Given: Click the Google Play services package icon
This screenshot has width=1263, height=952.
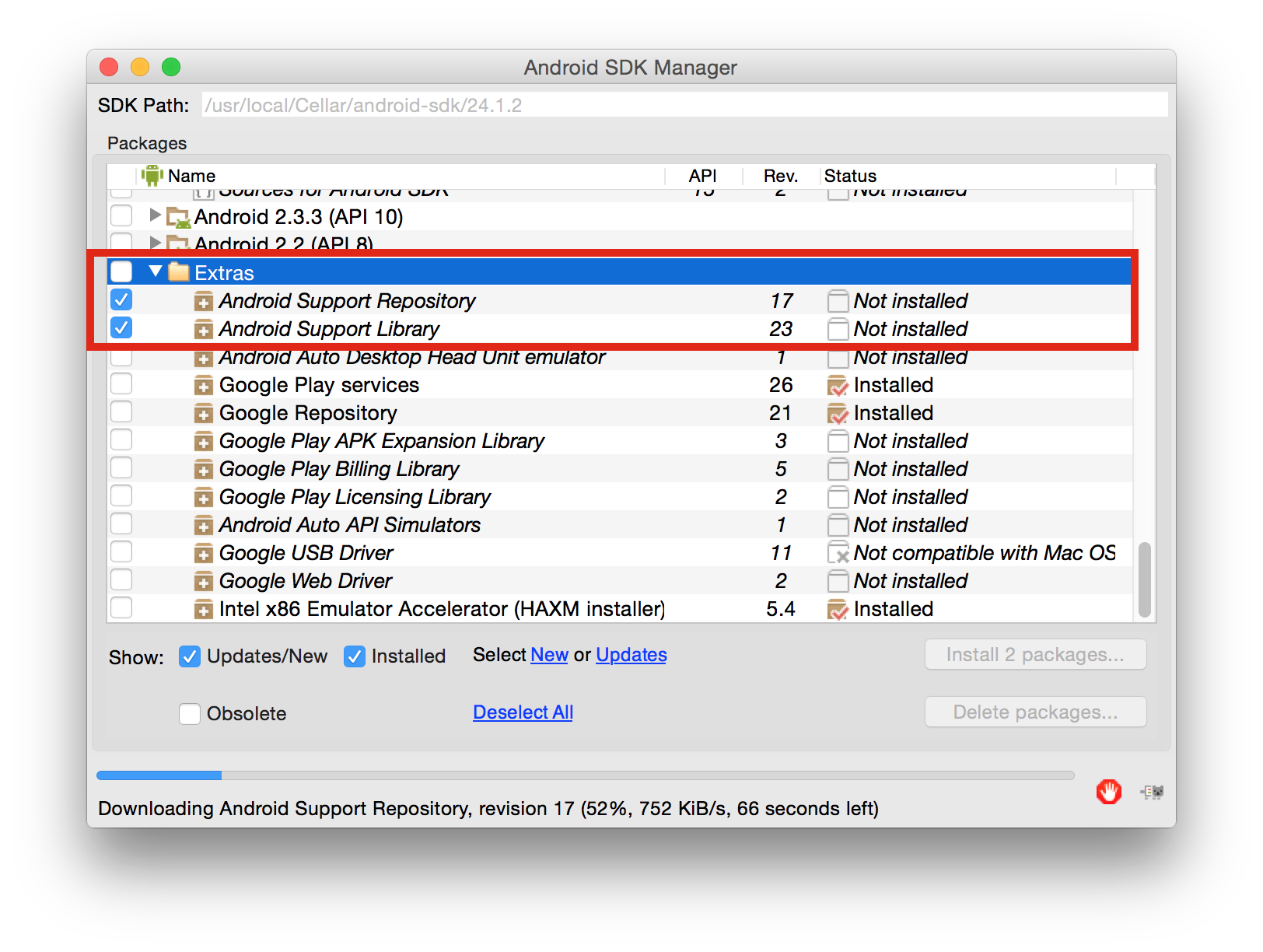Looking at the screenshot, I should click(x=203, y=385).
